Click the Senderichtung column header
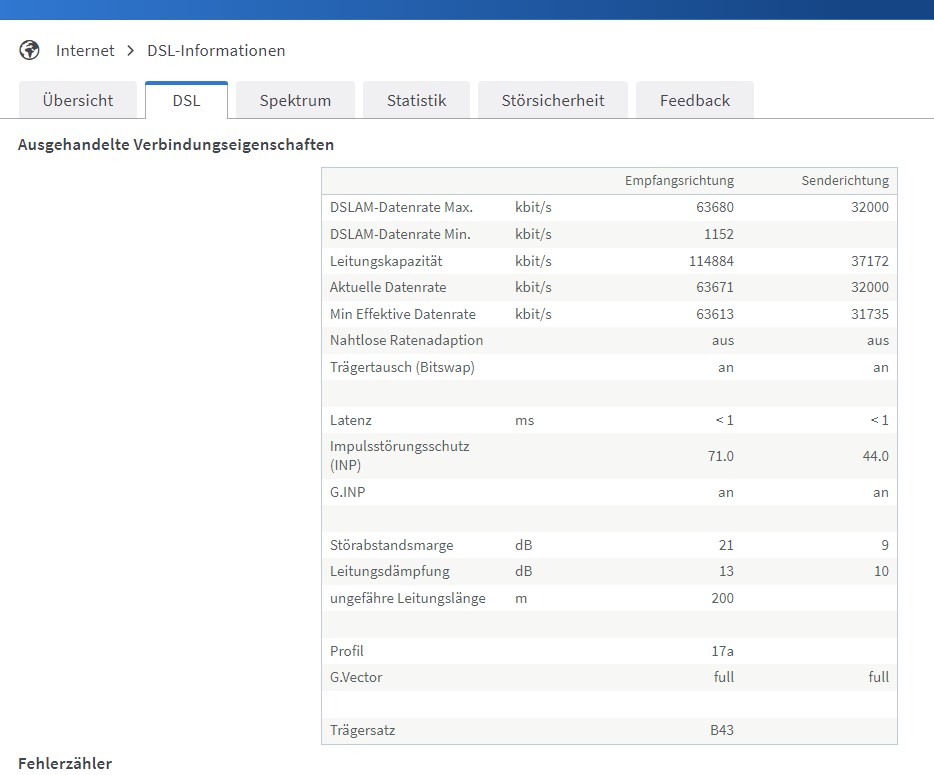Viewport: 934px width, 775px height. tap(845, 181)
